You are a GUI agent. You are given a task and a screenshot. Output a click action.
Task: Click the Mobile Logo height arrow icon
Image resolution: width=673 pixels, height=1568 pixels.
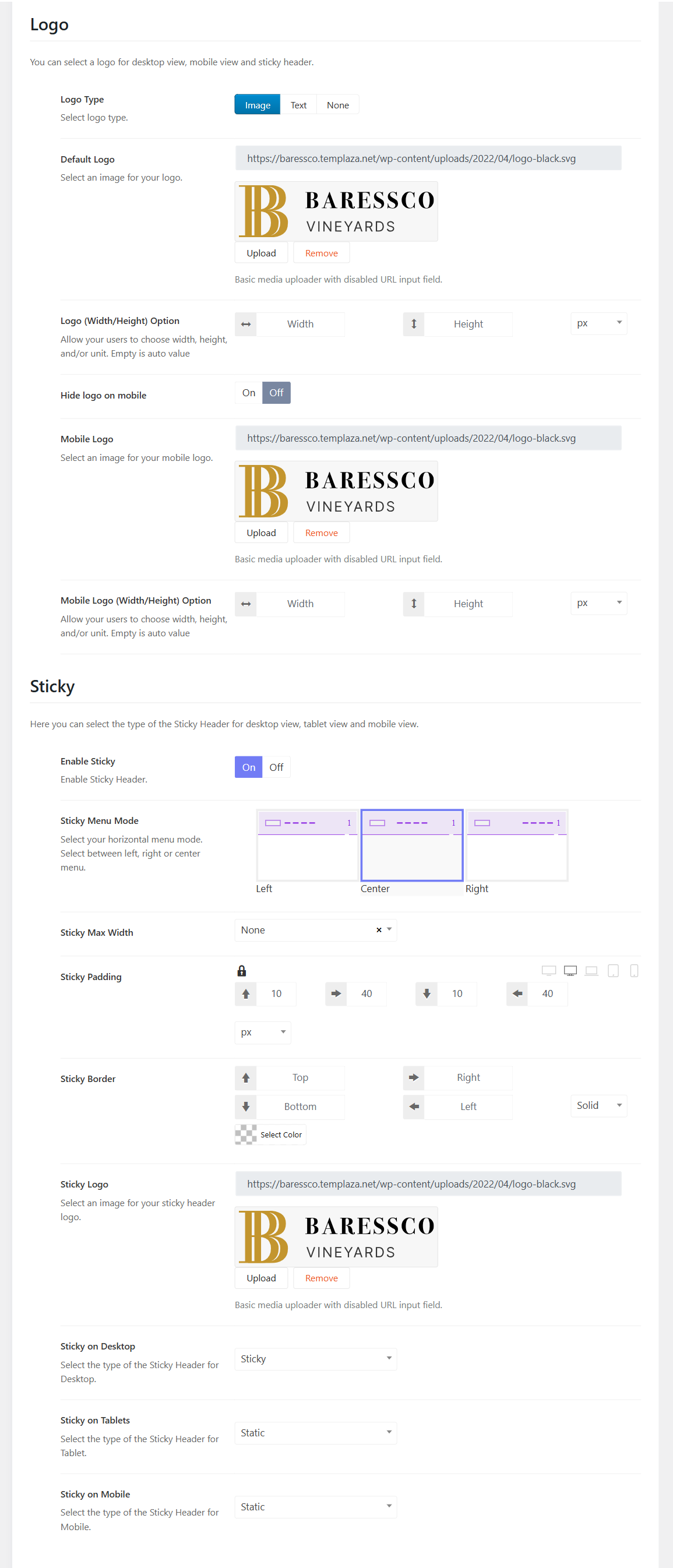click(414, 603)
